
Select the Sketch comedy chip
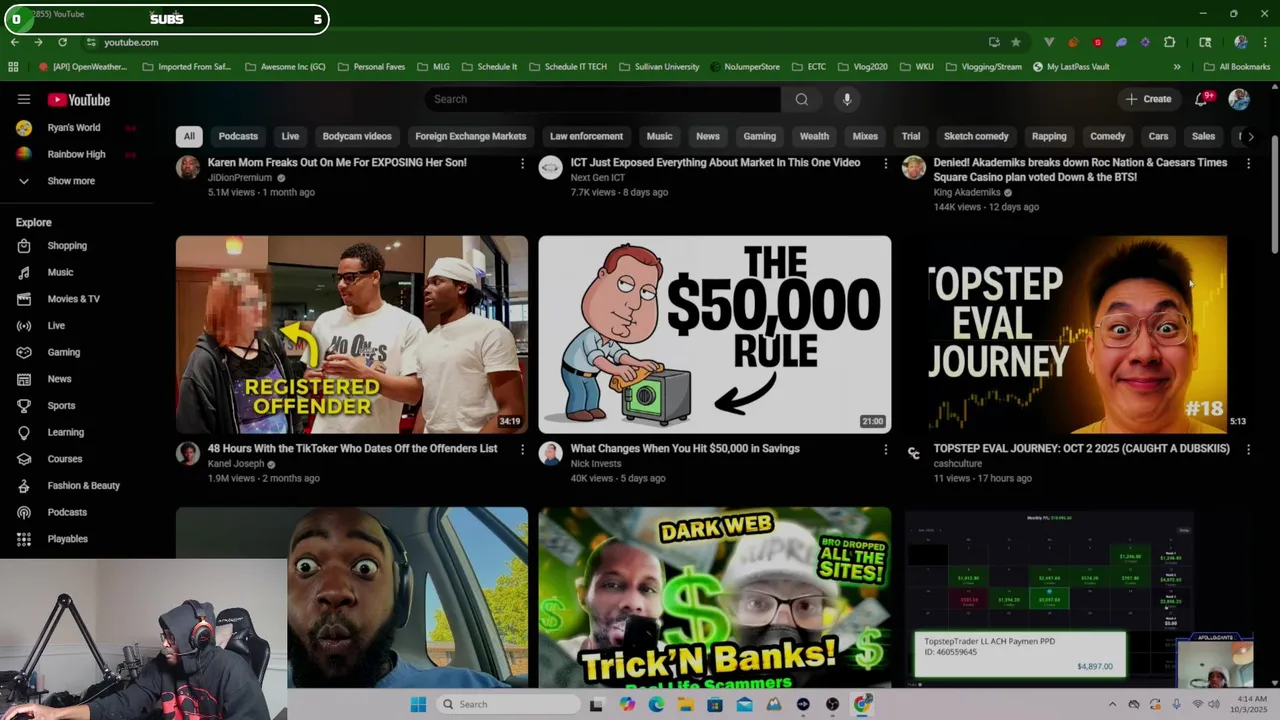tap(976, 136)
